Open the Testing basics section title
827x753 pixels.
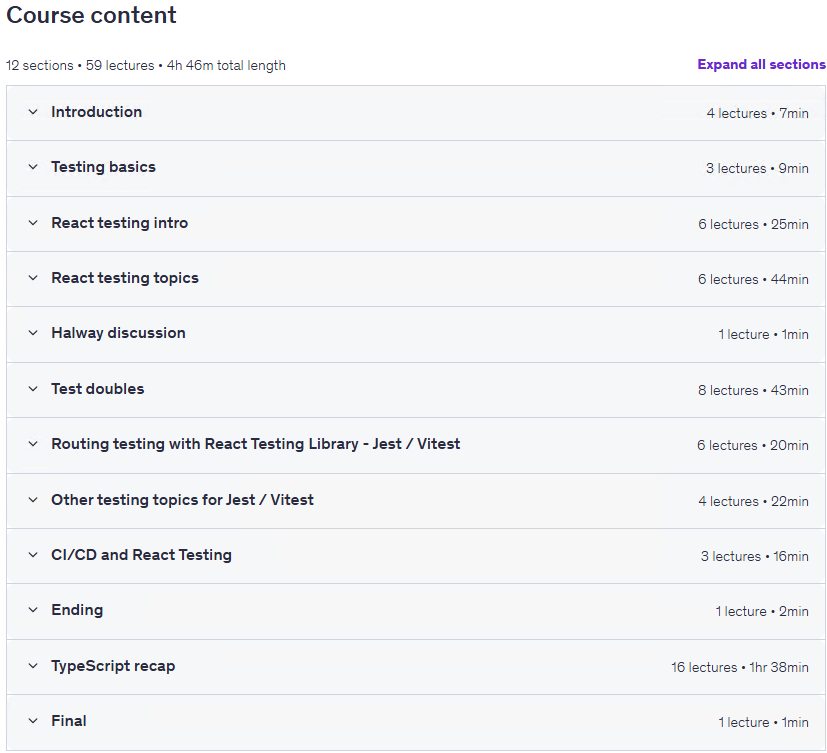click(103, 167)
